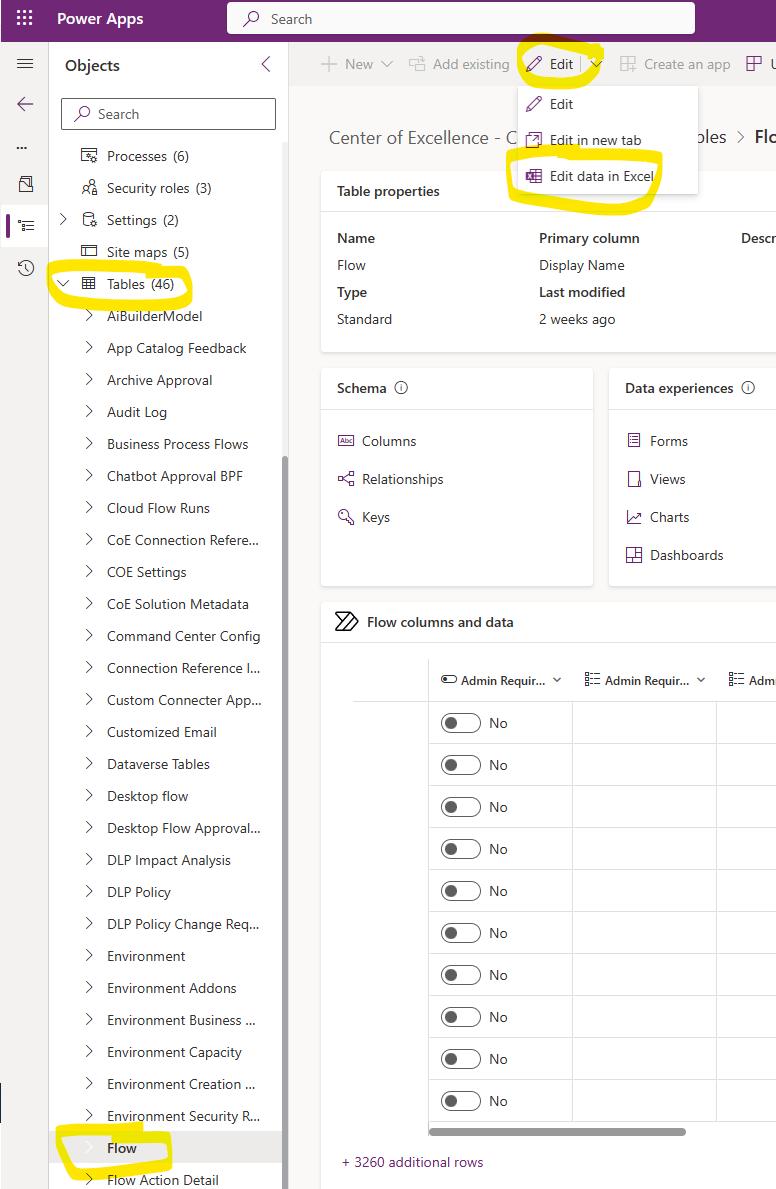Toggle the first Admin Required switch to Yes
The width and height of the screenshot is (776, 1189).
tap(461, 723)
